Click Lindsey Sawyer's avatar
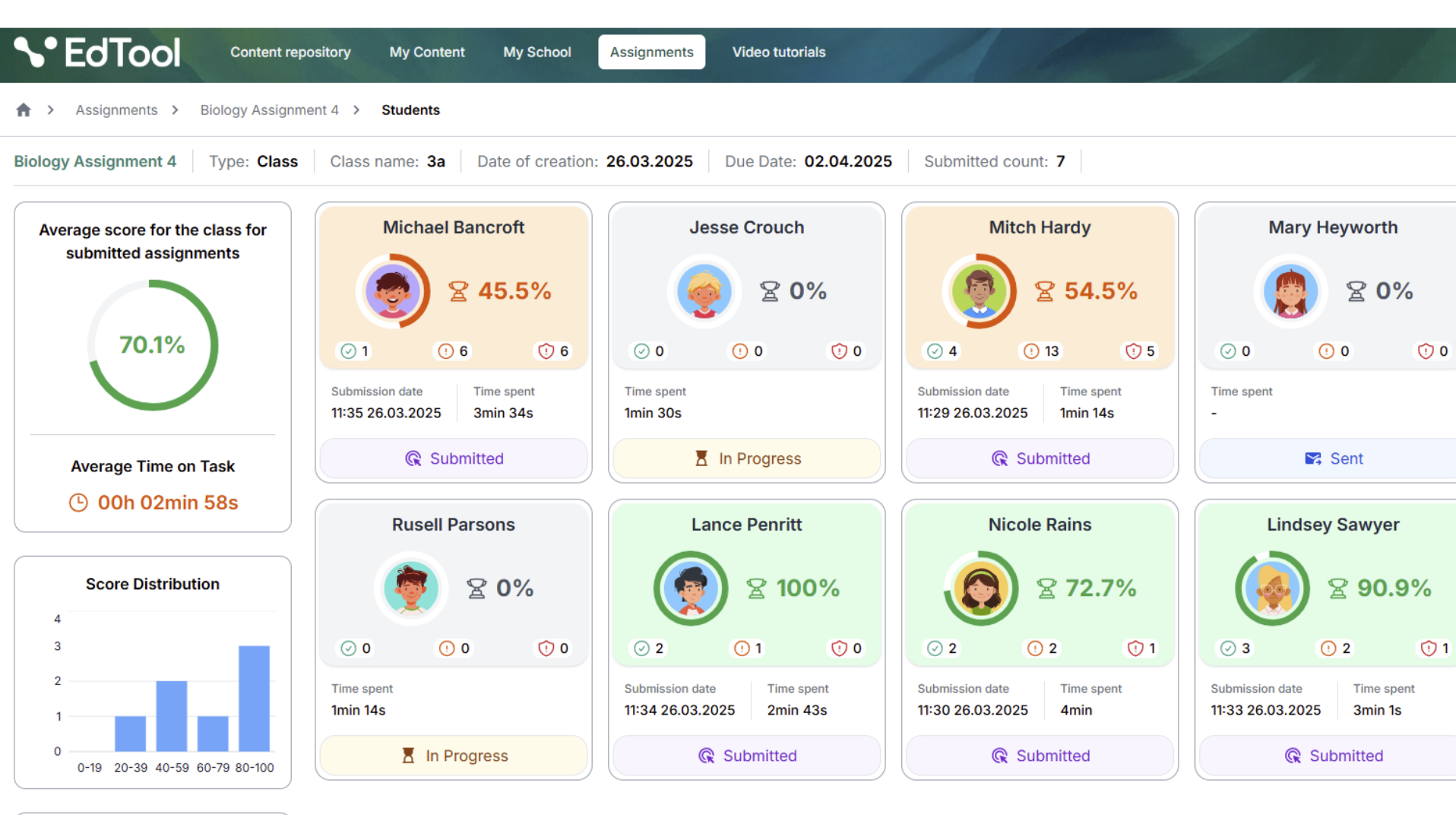 point(1272,588)
